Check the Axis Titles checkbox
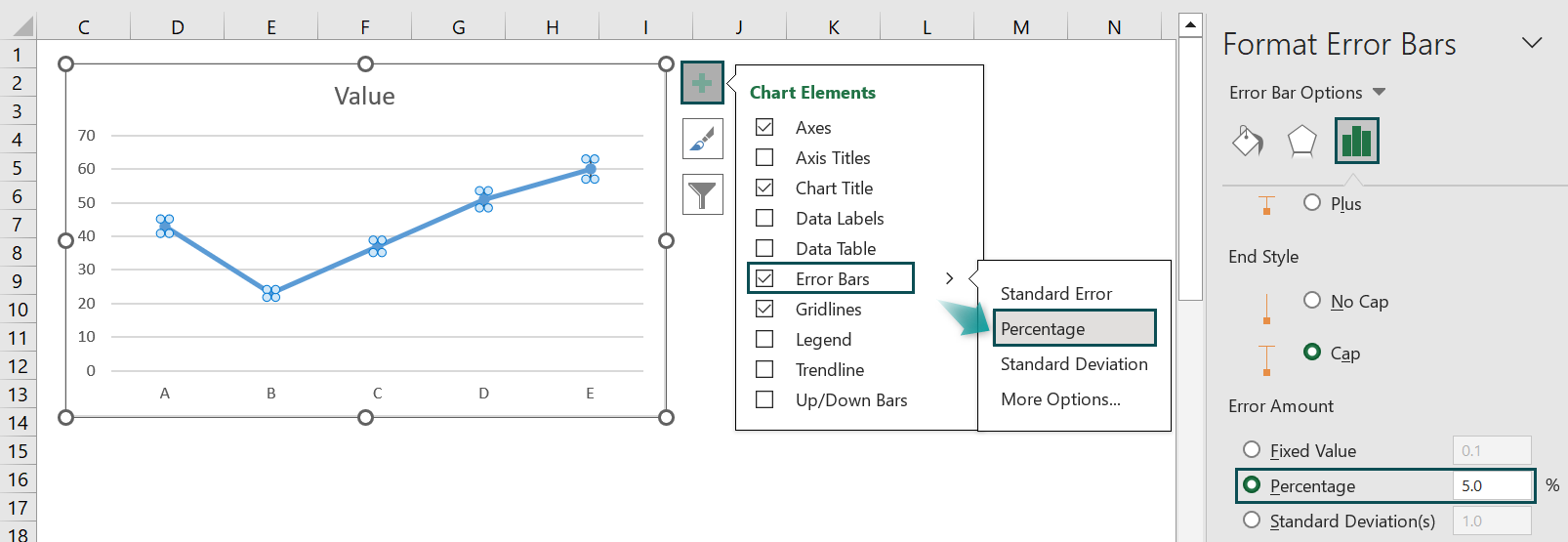 point(764,157)
